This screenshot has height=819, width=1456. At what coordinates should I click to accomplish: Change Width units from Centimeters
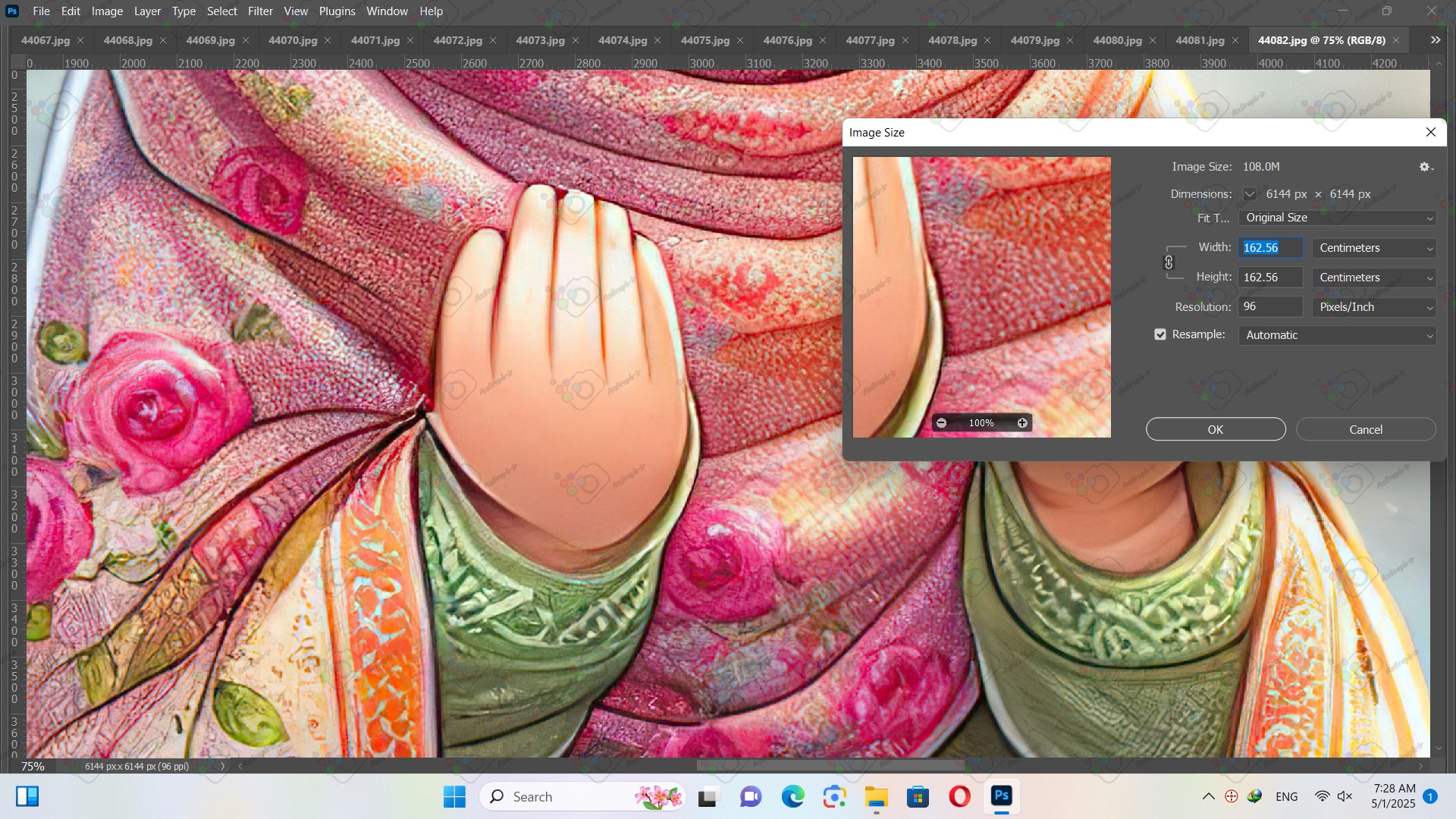1374,249
